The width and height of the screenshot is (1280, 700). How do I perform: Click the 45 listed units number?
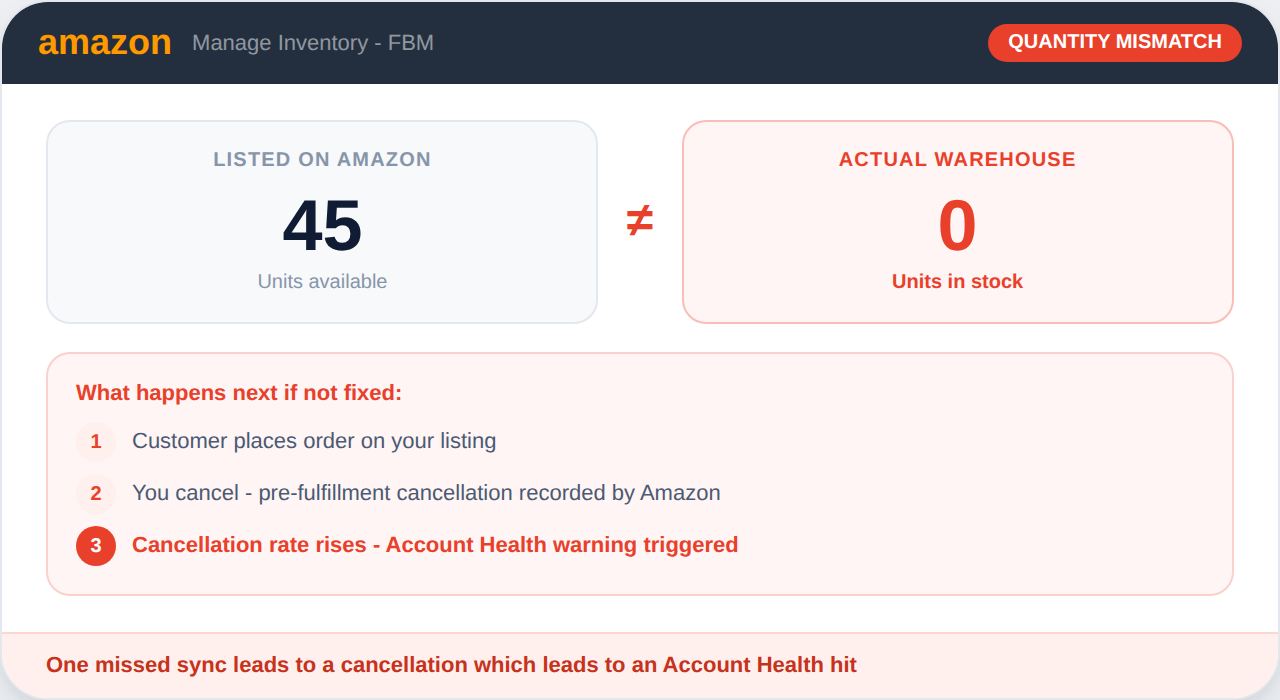[322, 226]
